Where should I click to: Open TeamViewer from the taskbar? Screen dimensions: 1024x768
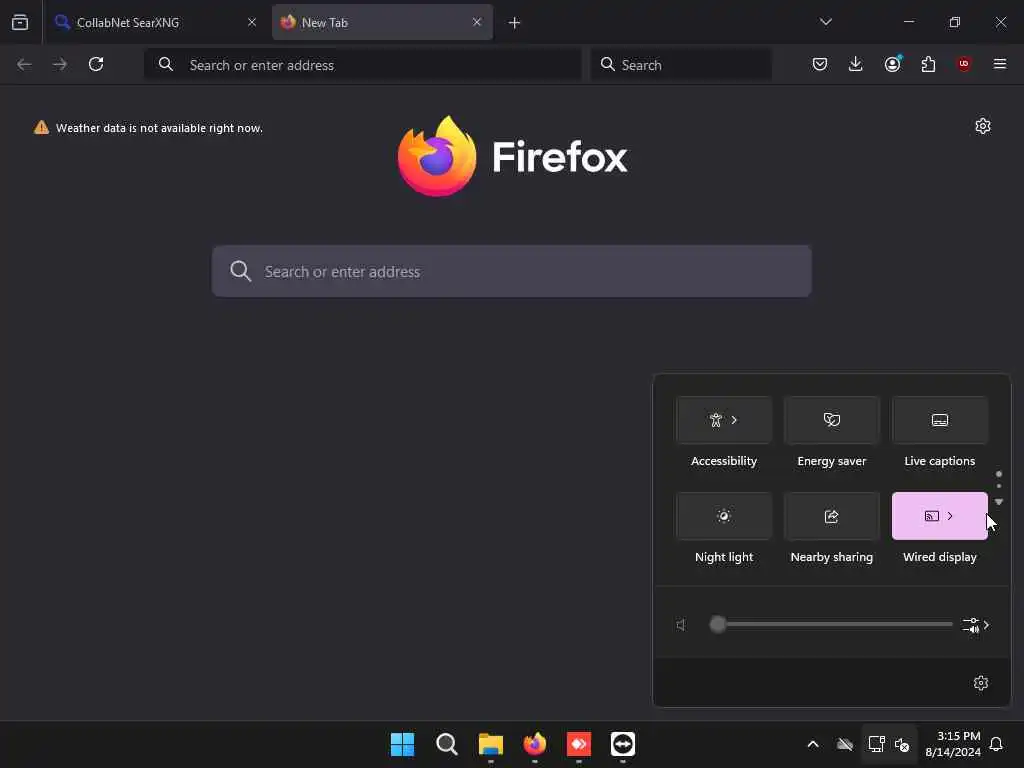[623, 744]
